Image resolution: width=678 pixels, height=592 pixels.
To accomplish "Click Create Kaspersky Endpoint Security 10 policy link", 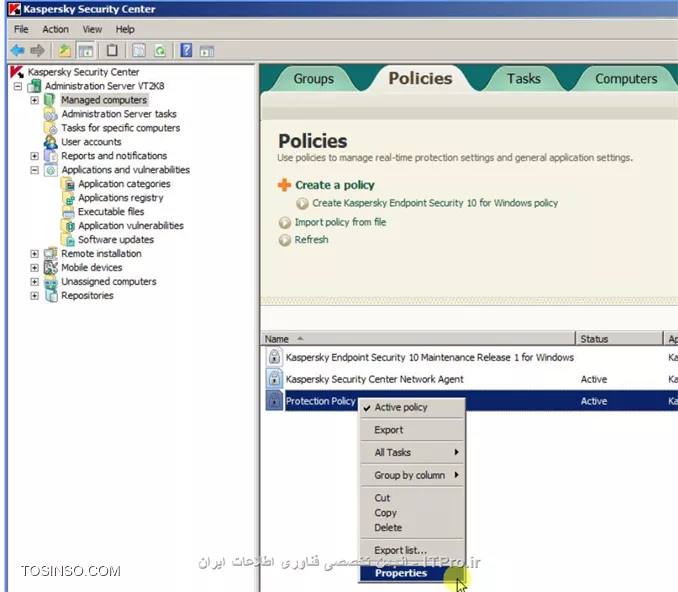I will click(x=435, y=203).
